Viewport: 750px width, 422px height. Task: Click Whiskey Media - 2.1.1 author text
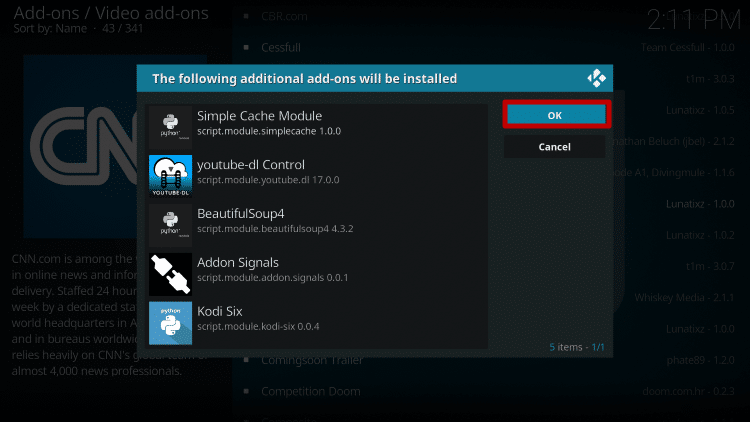click(684, 298)
